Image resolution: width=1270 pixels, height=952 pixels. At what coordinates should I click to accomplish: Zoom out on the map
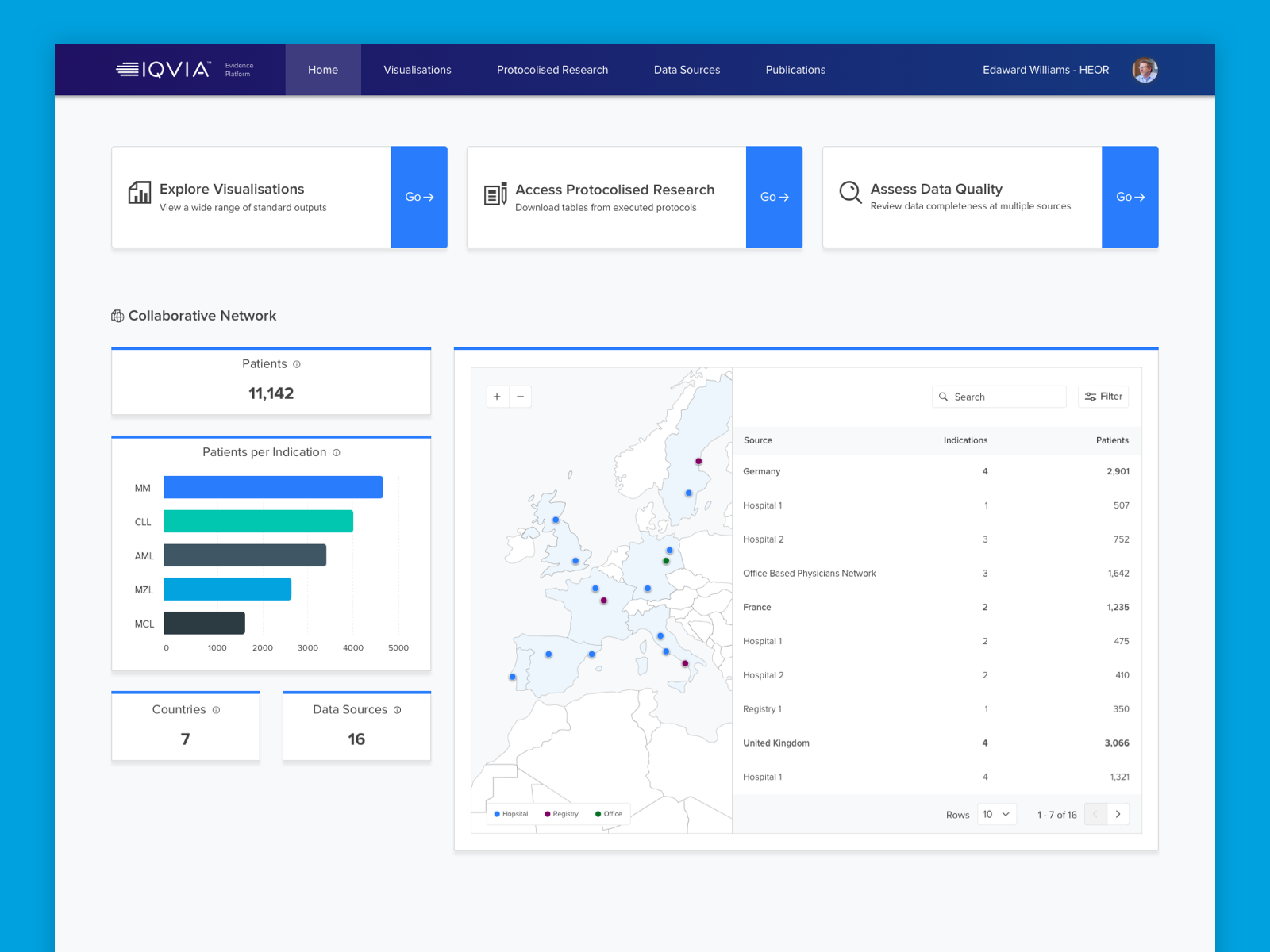521,397
